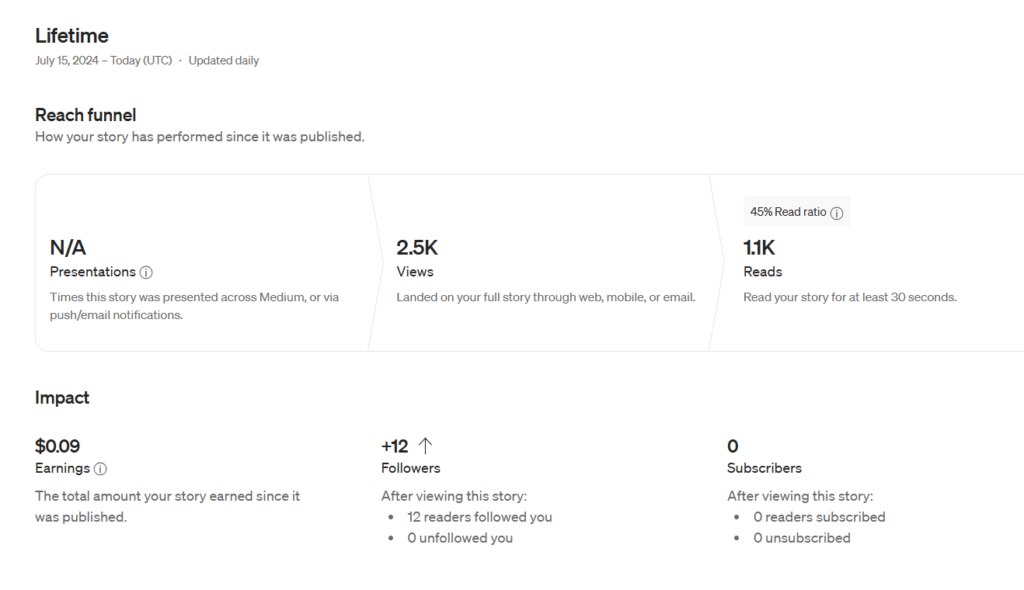Image resolution: width=1024 pixels, height=590 pixels.
Task: Open the Read ratio info icon
Action: (838, 212)
